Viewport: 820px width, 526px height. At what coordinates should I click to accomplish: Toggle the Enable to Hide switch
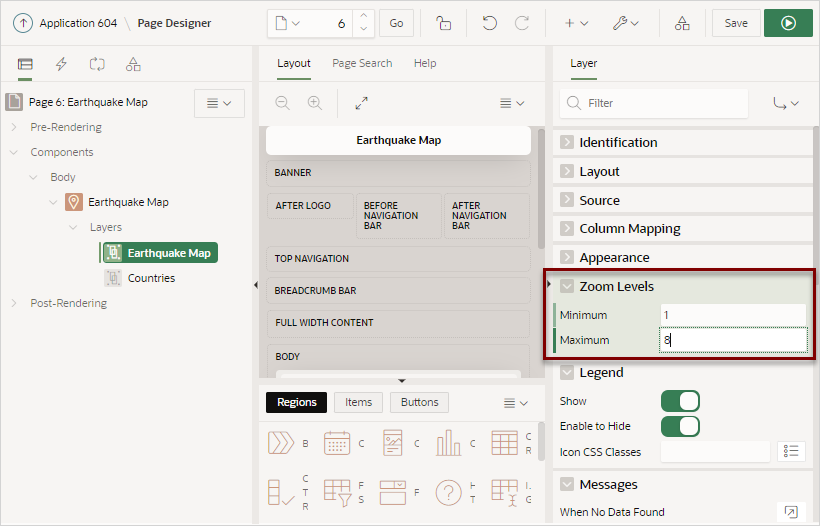pyautogui.click(x=680, y=426)
